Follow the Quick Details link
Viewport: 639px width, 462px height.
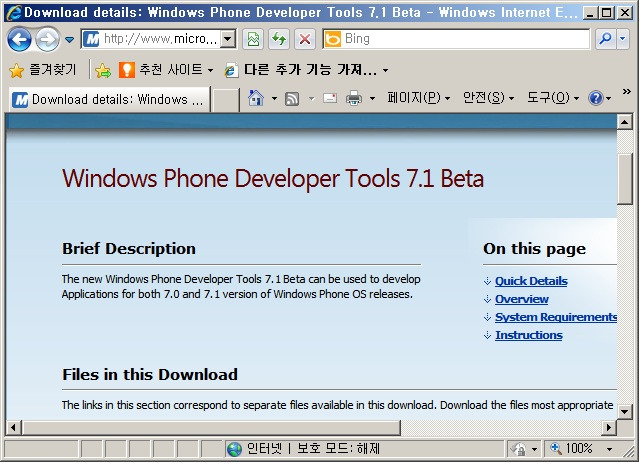tap(531, 281)
